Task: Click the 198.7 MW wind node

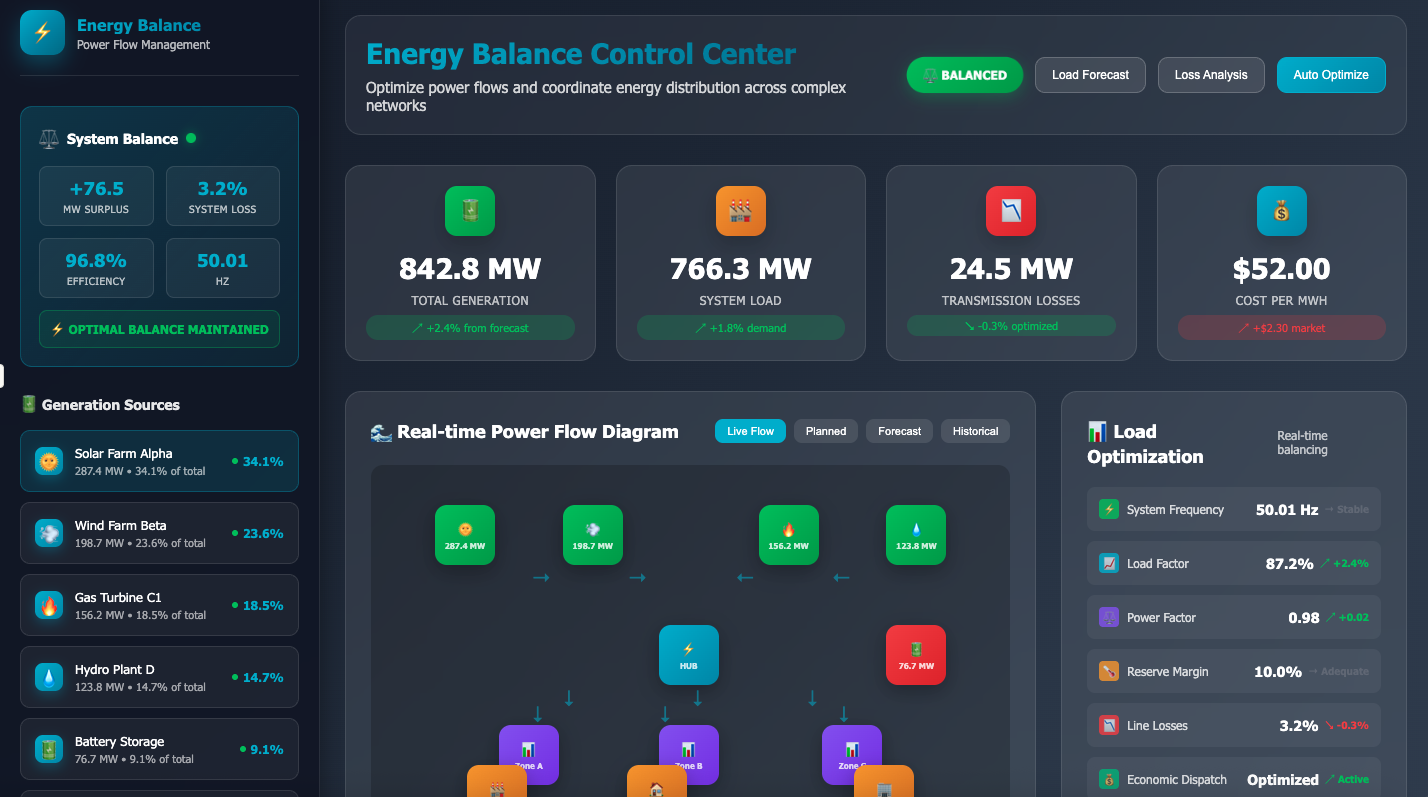Action: pos(593,535)
